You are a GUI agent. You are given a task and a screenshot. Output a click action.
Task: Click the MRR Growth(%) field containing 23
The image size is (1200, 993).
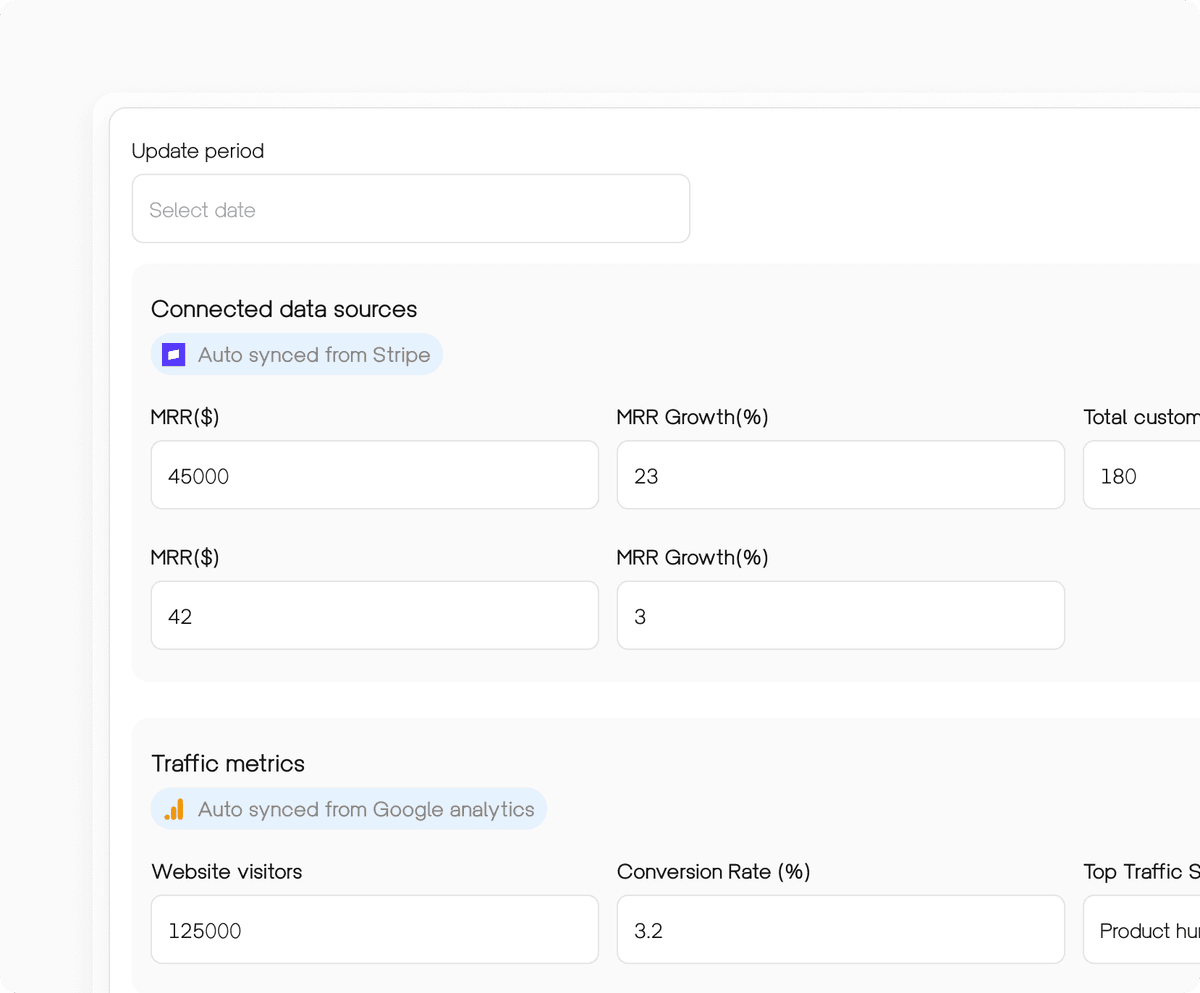[840, 475]
